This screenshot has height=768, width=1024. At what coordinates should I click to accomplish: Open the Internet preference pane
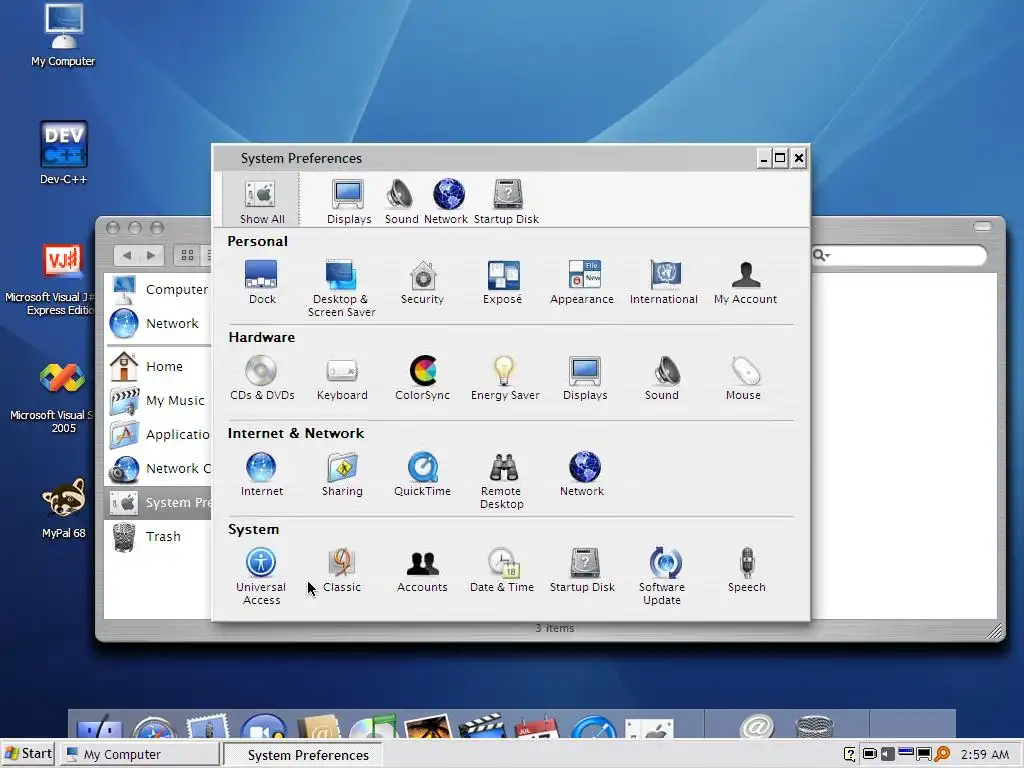pyautogui.click(x=261, y=474)
